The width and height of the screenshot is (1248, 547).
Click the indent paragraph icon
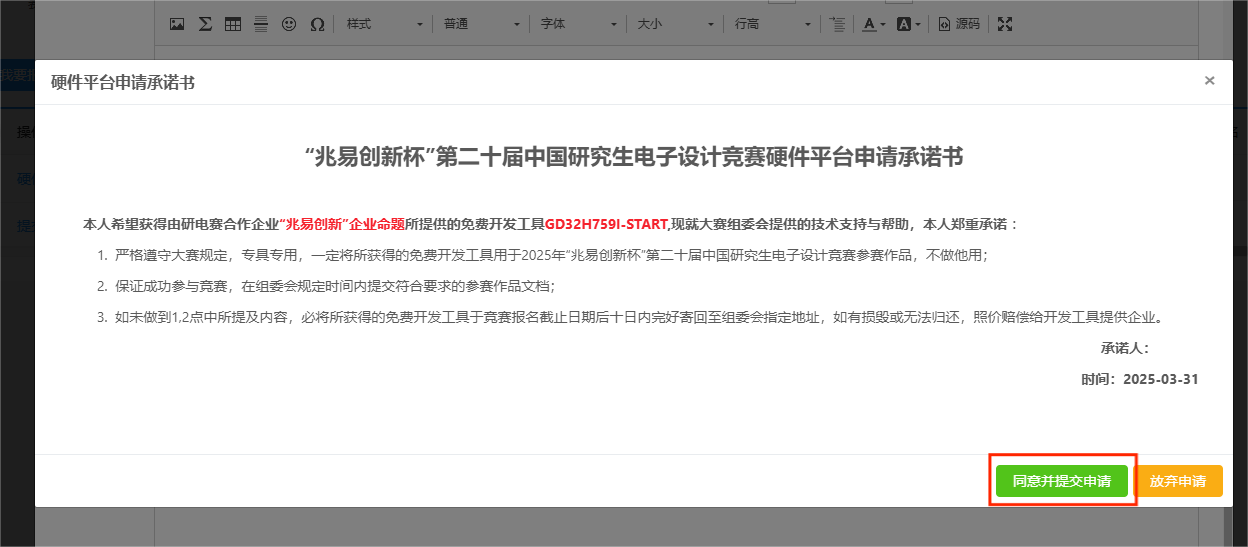coord(839,24)
